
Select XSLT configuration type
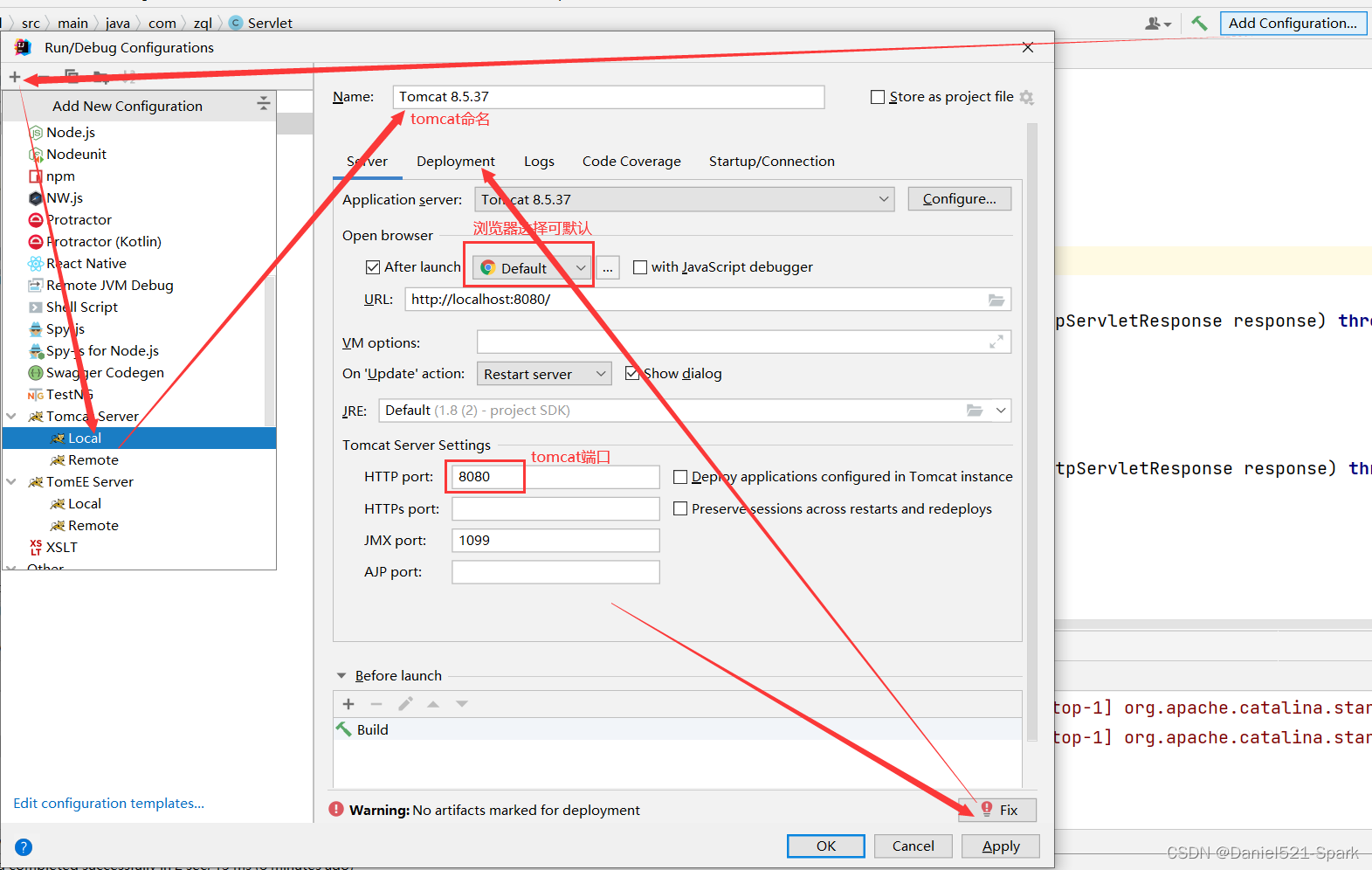(x=61, y=547)
